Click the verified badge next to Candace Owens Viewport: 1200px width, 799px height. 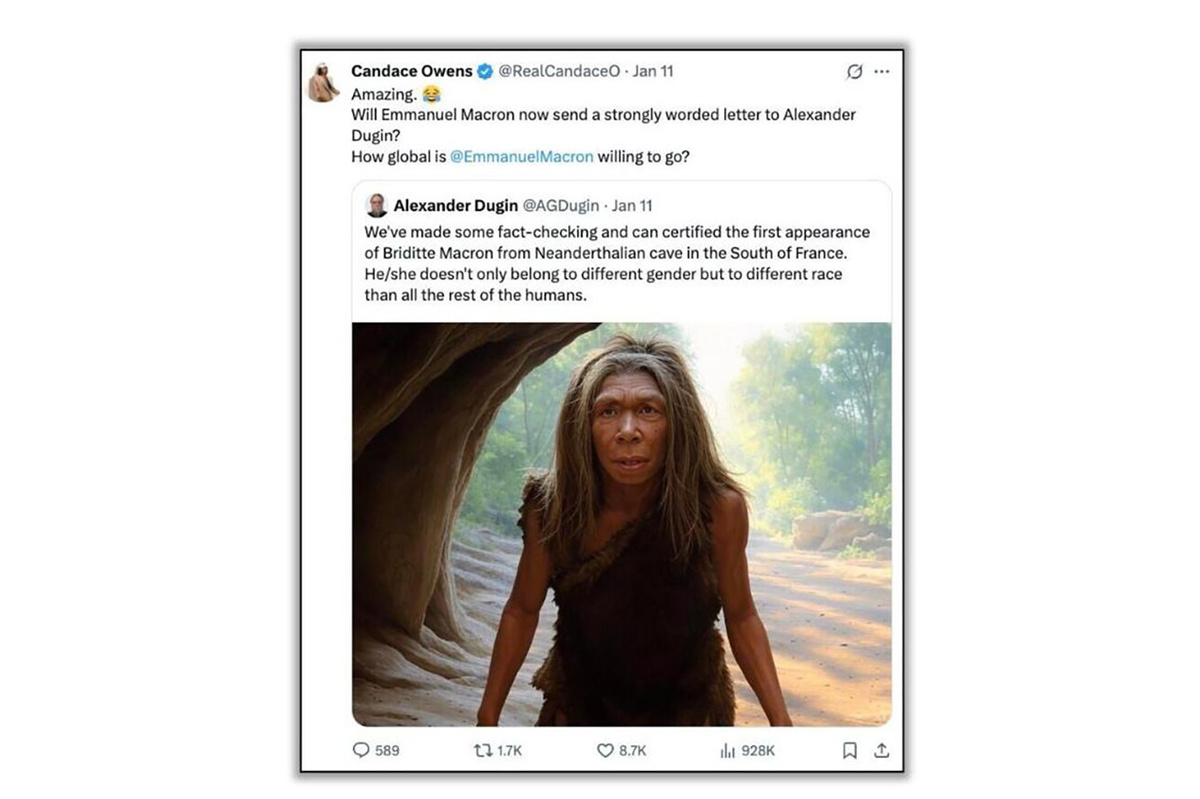click(484, 71)
